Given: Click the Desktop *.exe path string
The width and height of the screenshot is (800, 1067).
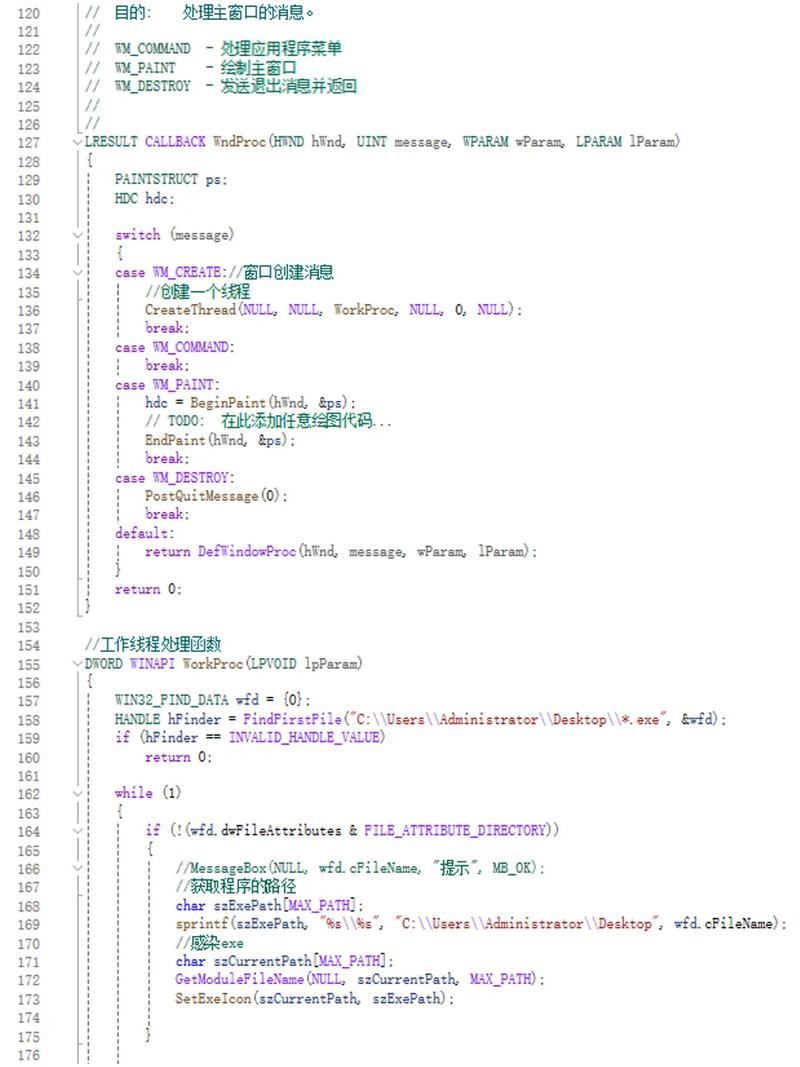Looking at the screenshot, I should pyautogui.click(x=507, y=719).
